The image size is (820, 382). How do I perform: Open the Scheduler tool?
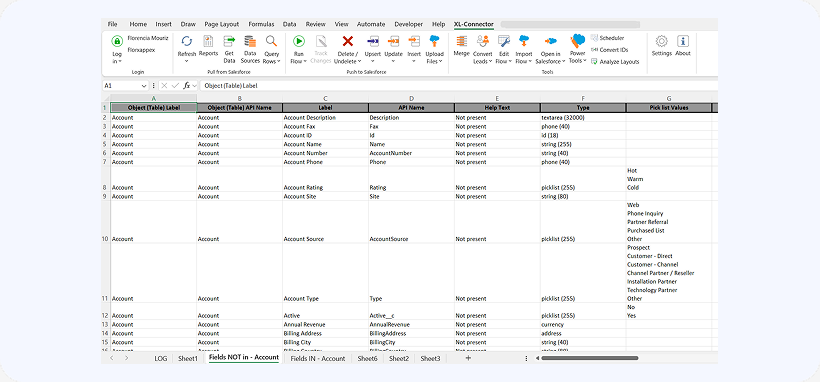click(x=608, y=38)
